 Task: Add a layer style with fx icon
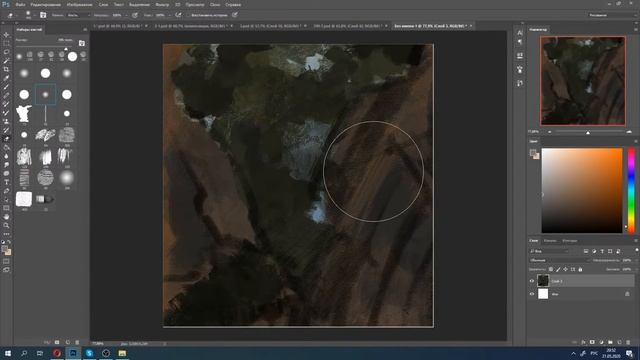(x=583, y=342)
